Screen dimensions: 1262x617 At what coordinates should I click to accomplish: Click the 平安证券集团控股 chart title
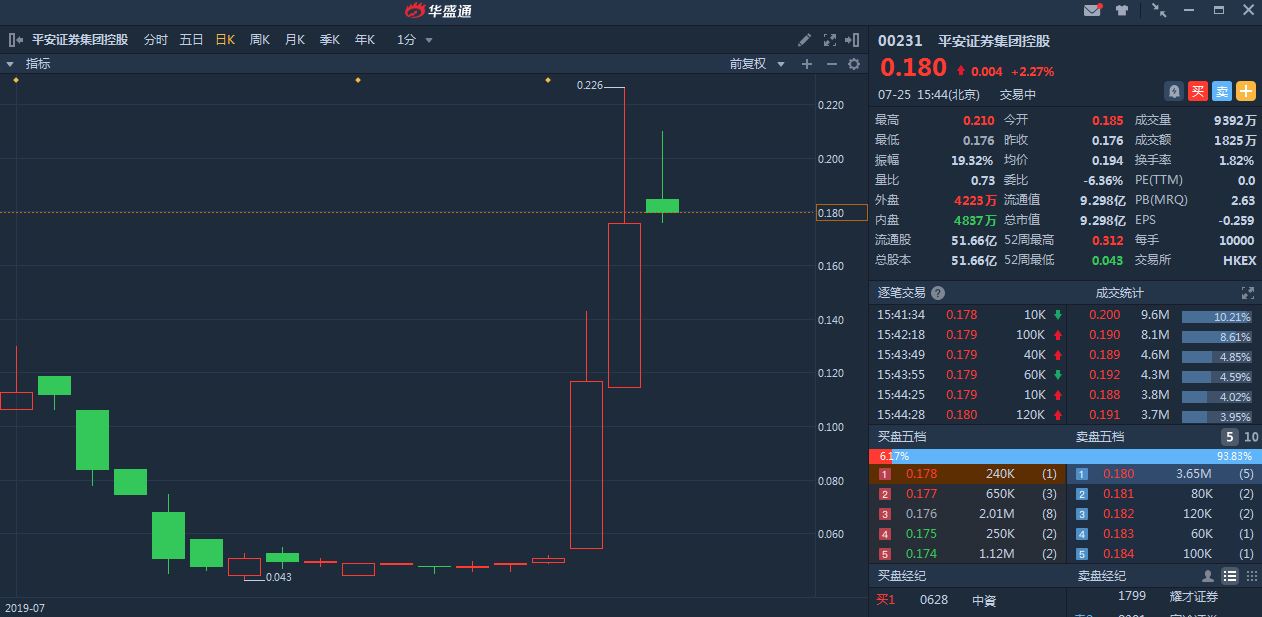click(x=80, y=40)
